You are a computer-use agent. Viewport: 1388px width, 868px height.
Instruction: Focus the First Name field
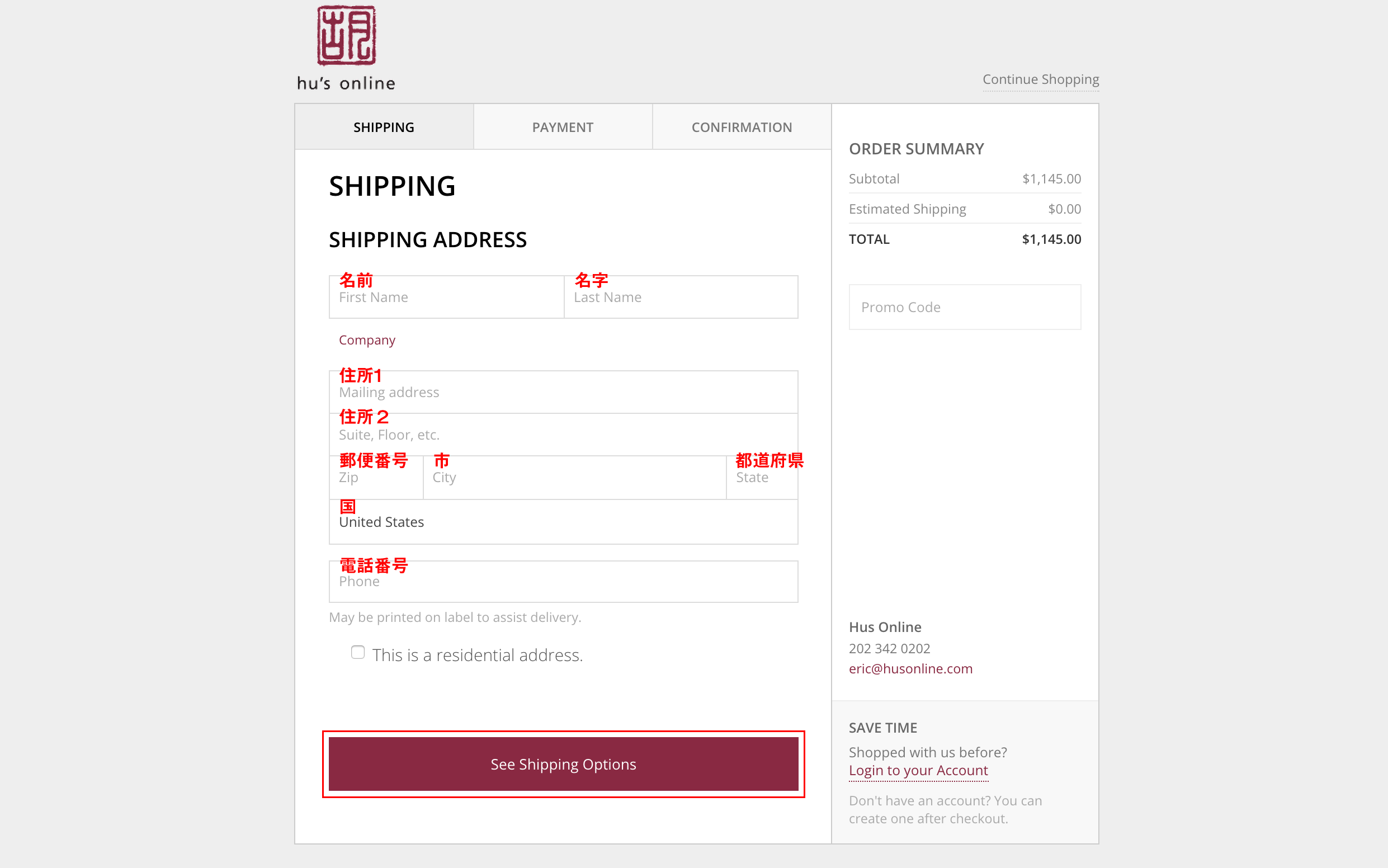click(x=446, y=297)
